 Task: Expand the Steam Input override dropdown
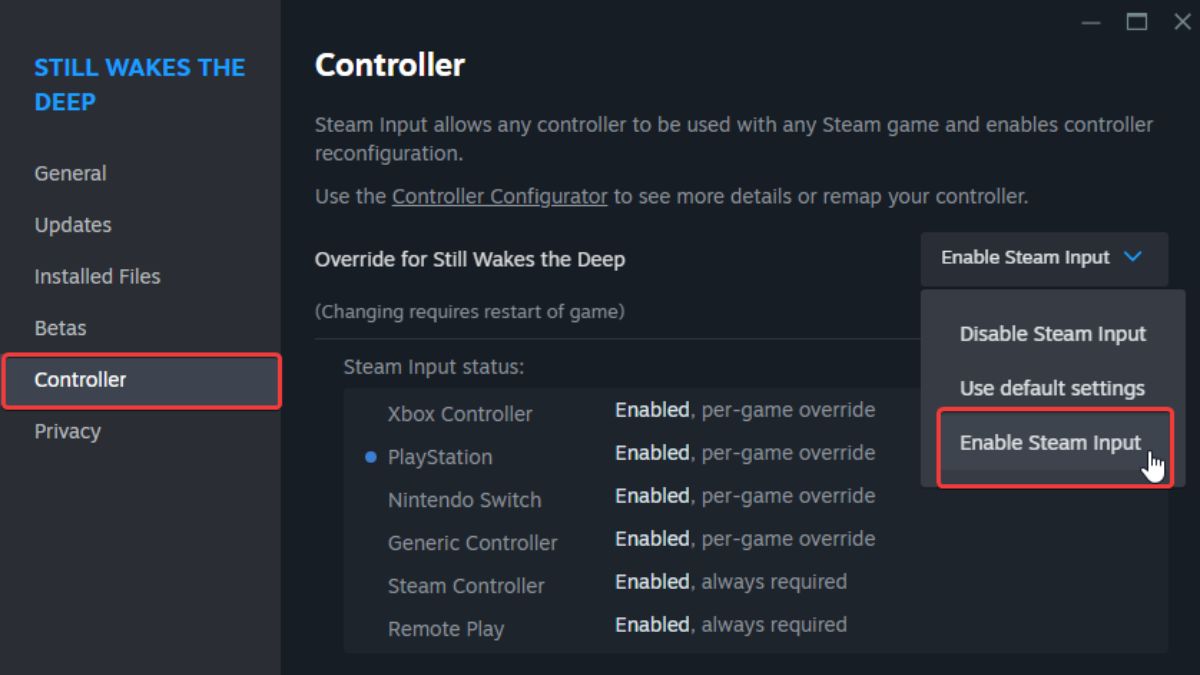point(1044,258)
